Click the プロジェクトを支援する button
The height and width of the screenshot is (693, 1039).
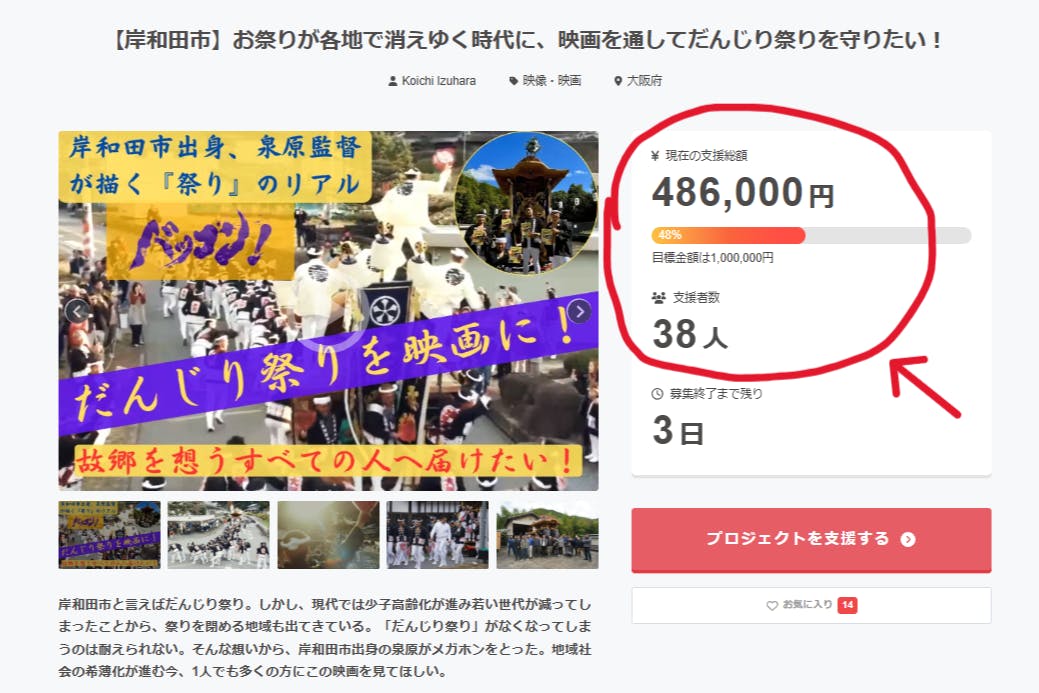pos(811,540)
